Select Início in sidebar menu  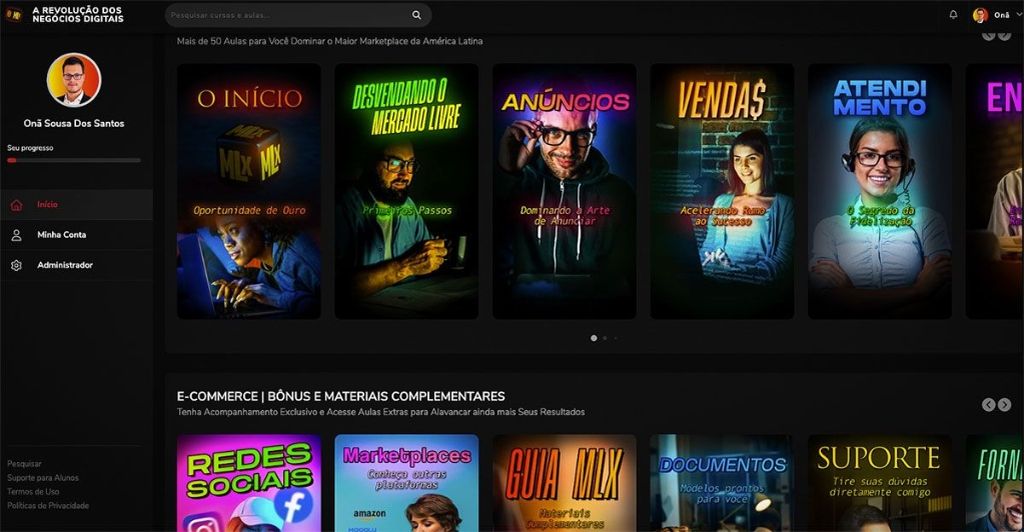[76, 205]
